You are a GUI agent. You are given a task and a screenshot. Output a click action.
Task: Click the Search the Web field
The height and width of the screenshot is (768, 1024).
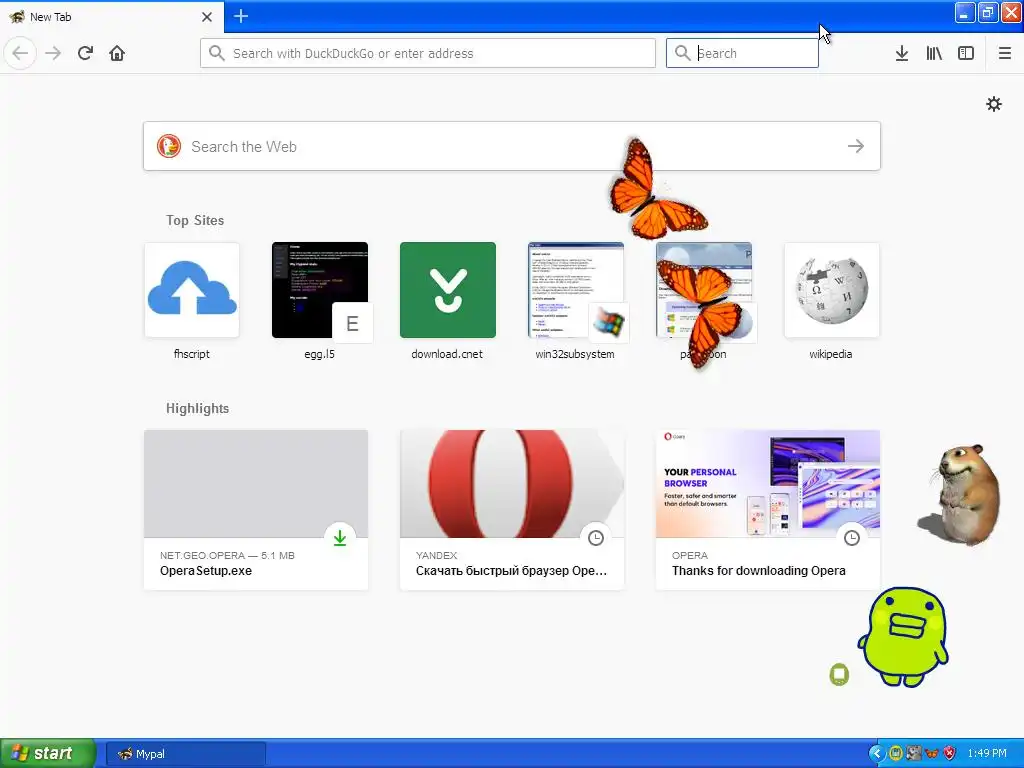(x=512, y=146)
